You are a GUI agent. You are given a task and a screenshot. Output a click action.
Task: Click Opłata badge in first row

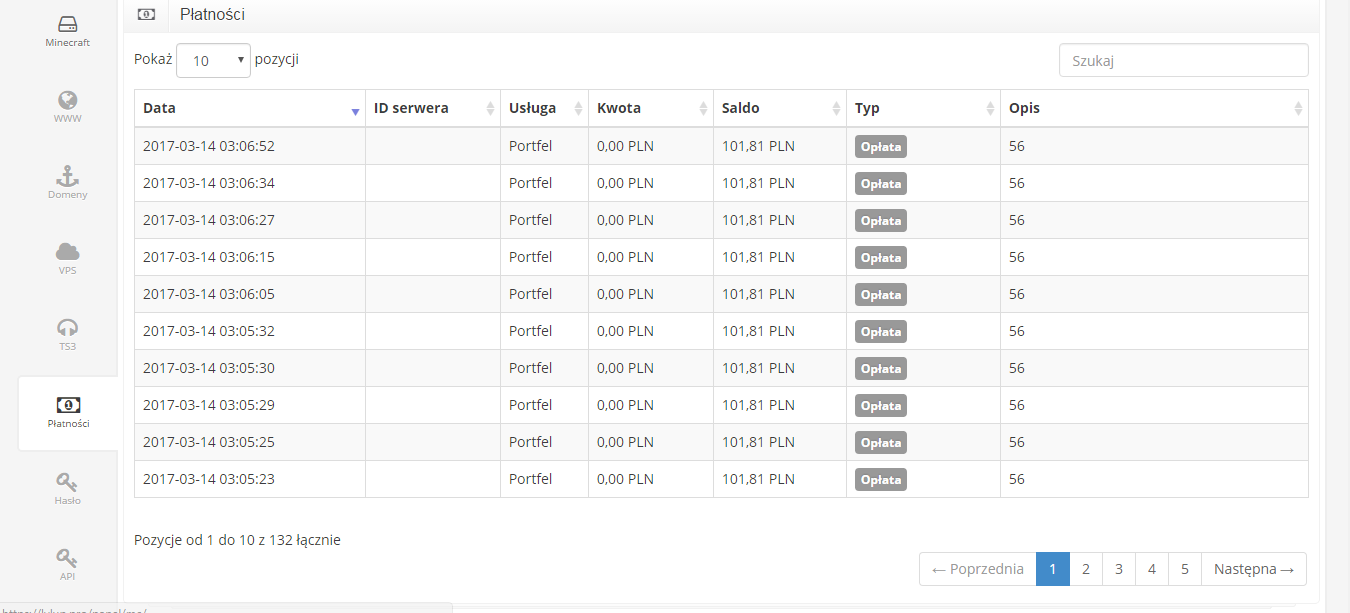coord(880,147)
